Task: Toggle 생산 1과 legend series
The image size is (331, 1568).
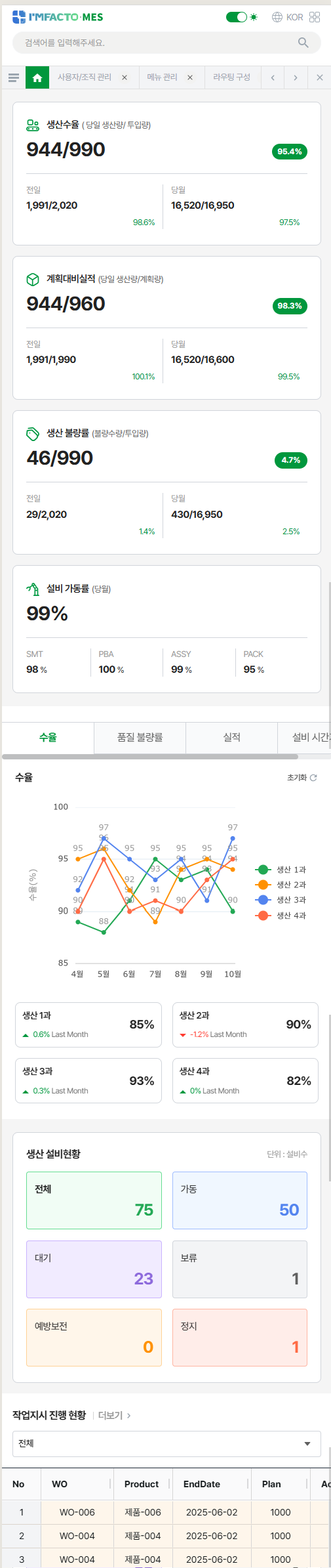Action: pos(281,870)
